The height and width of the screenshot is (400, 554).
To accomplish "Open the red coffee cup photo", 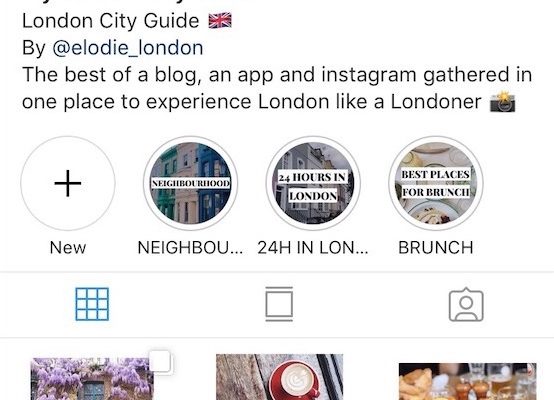I will coord(279,377).
